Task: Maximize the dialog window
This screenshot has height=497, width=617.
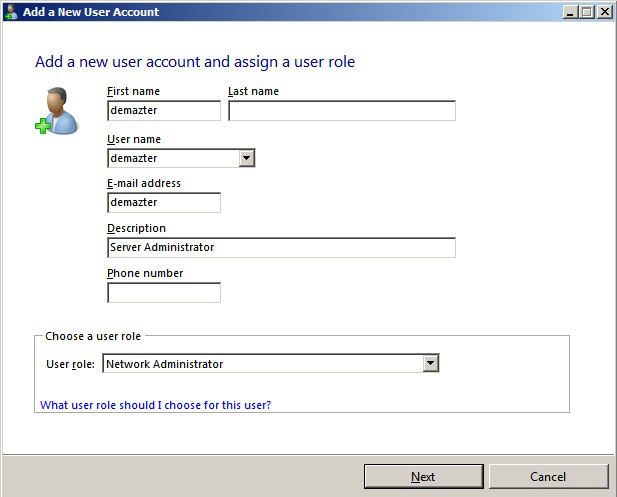Action: (x=586, y=12)
